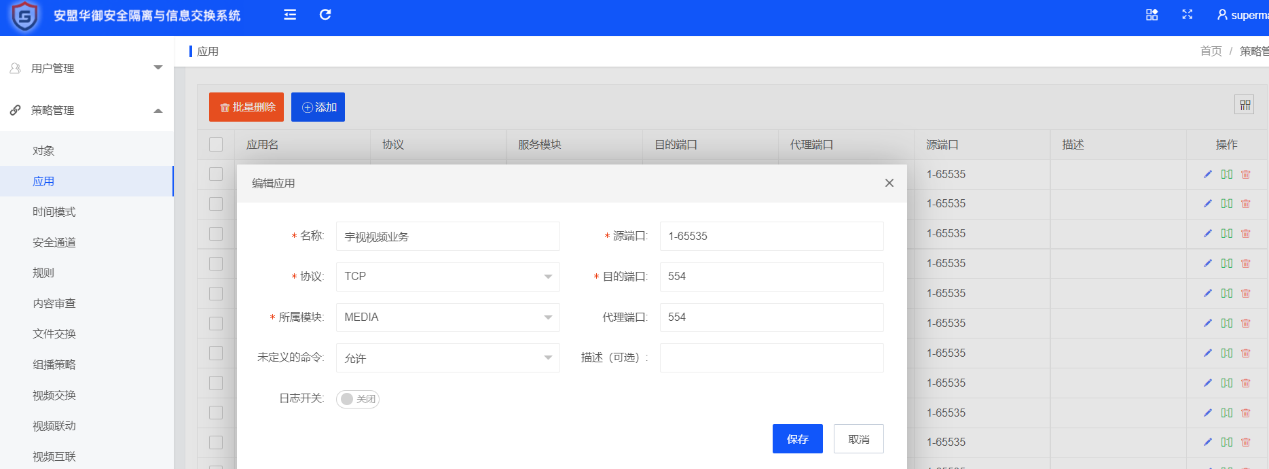Open the 协议 TCP dropdown
1269x469 pixels.
click(447, 277)
